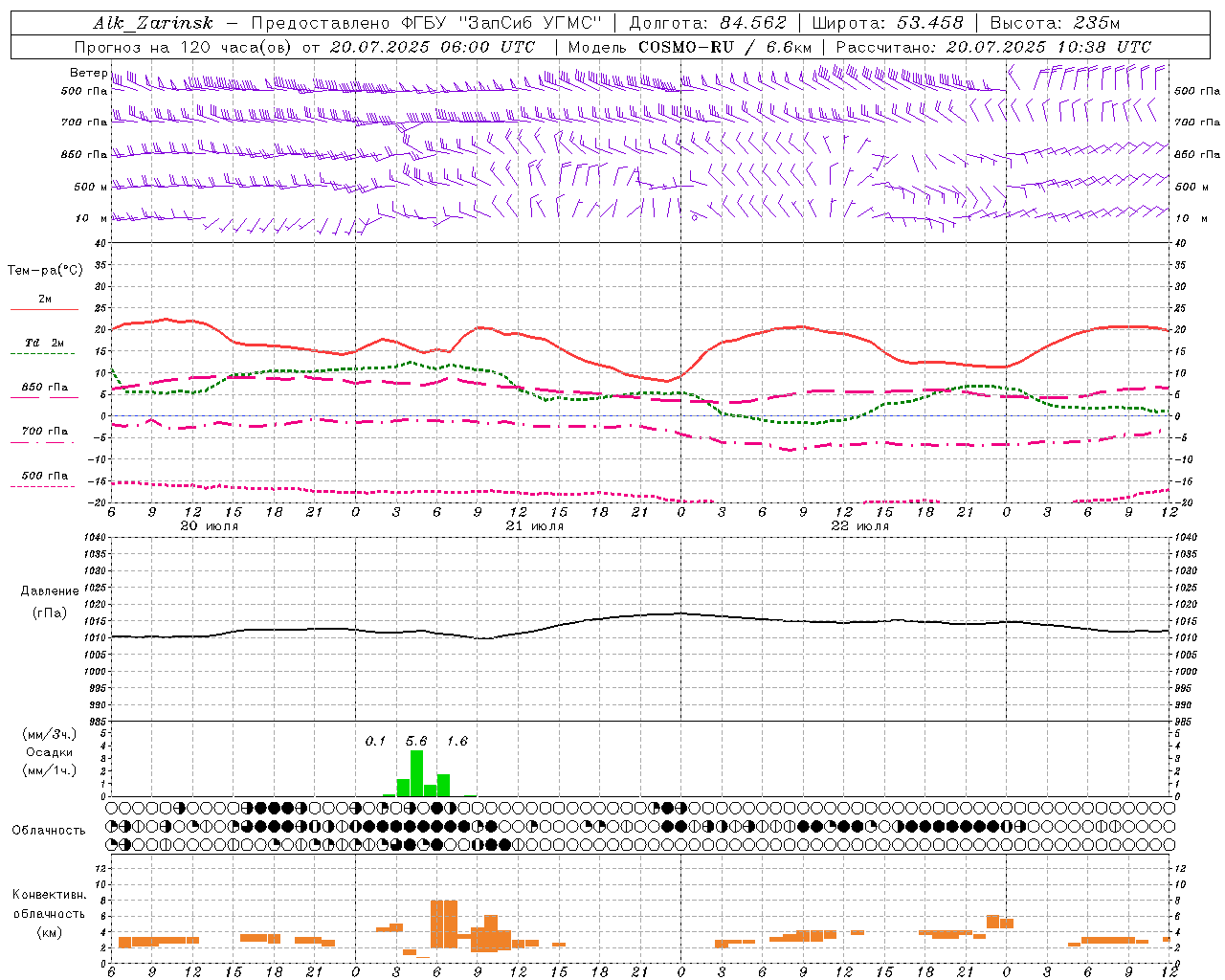Select the Рассчитано 20.07.2025 10:38 UTC timestamp
This screenshot has width=1225, height=980.
[993, 47]
